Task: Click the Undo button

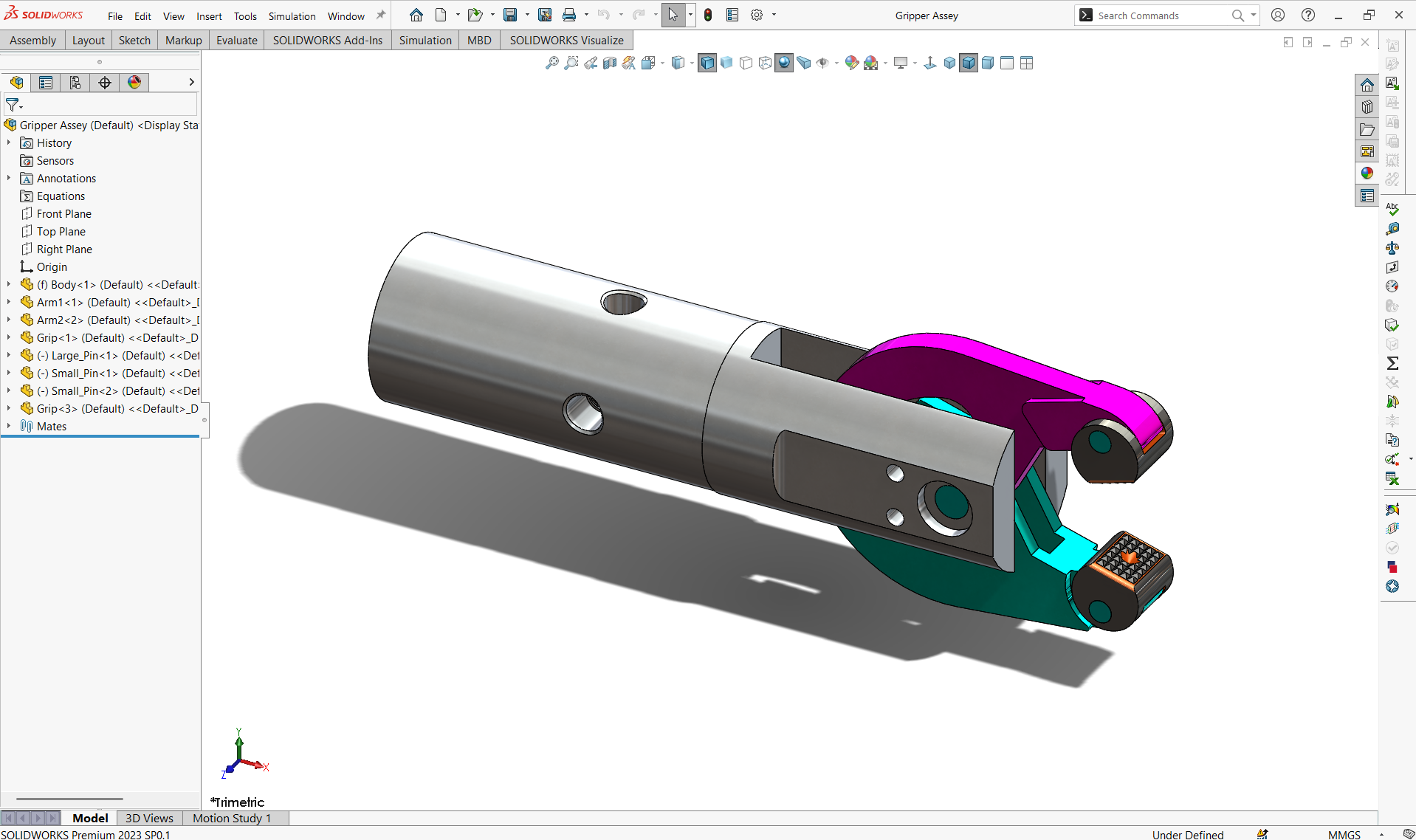Action: [x=603, y=15]
